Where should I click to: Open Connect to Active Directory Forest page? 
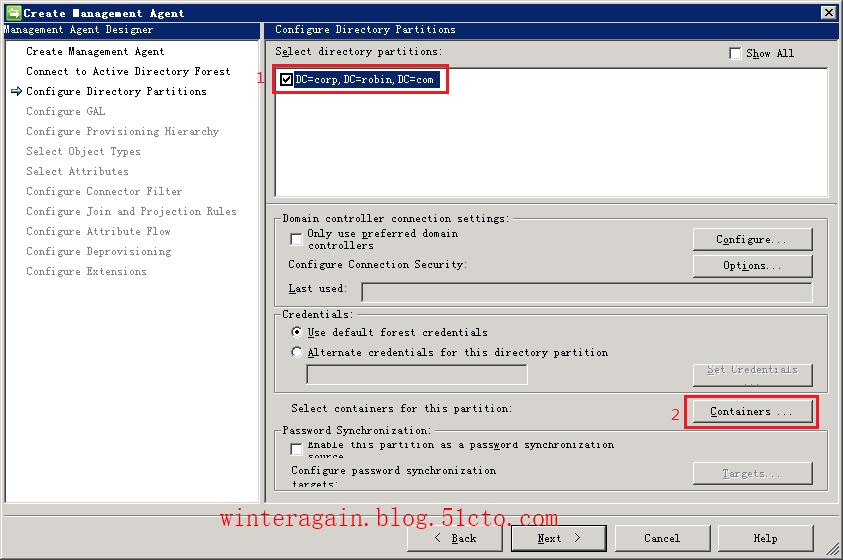tap(128, 71)
